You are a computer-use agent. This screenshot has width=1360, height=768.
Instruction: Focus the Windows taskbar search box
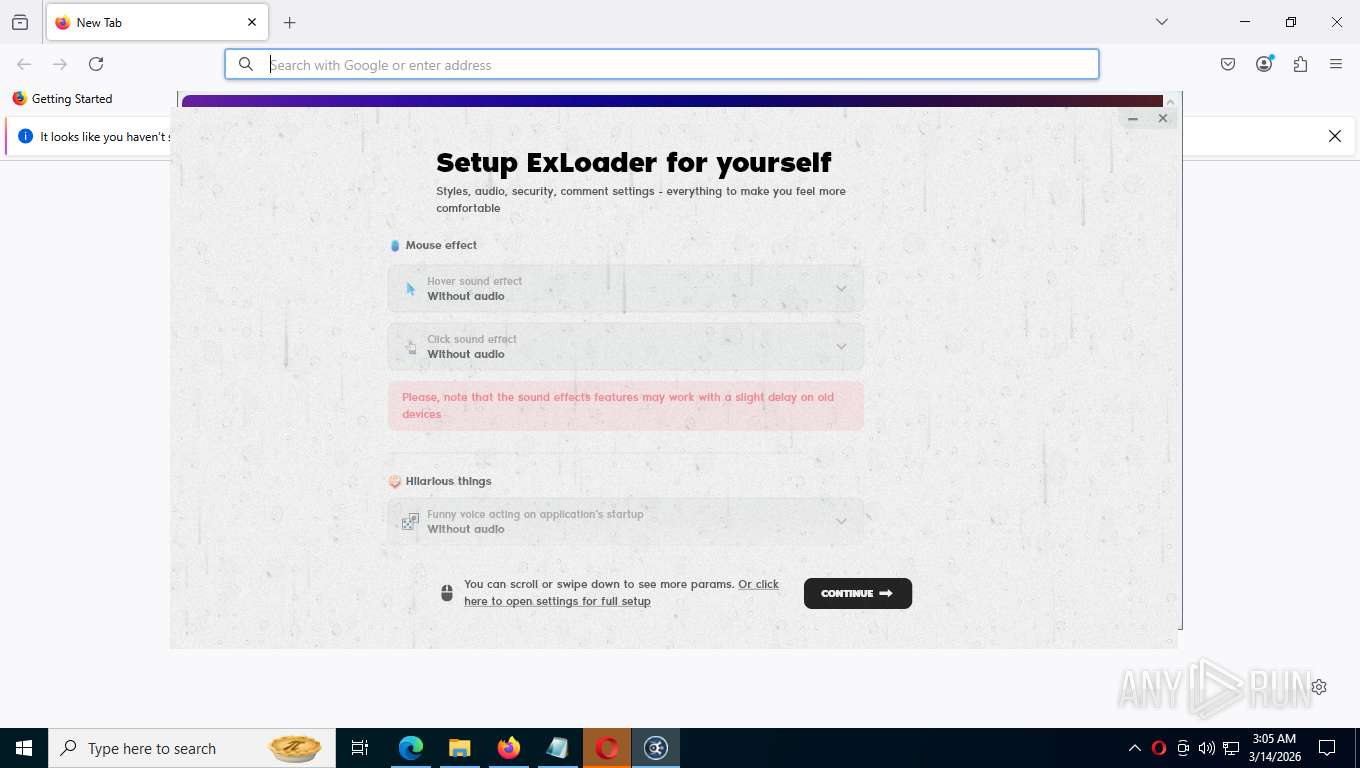[x=192, y=748]
